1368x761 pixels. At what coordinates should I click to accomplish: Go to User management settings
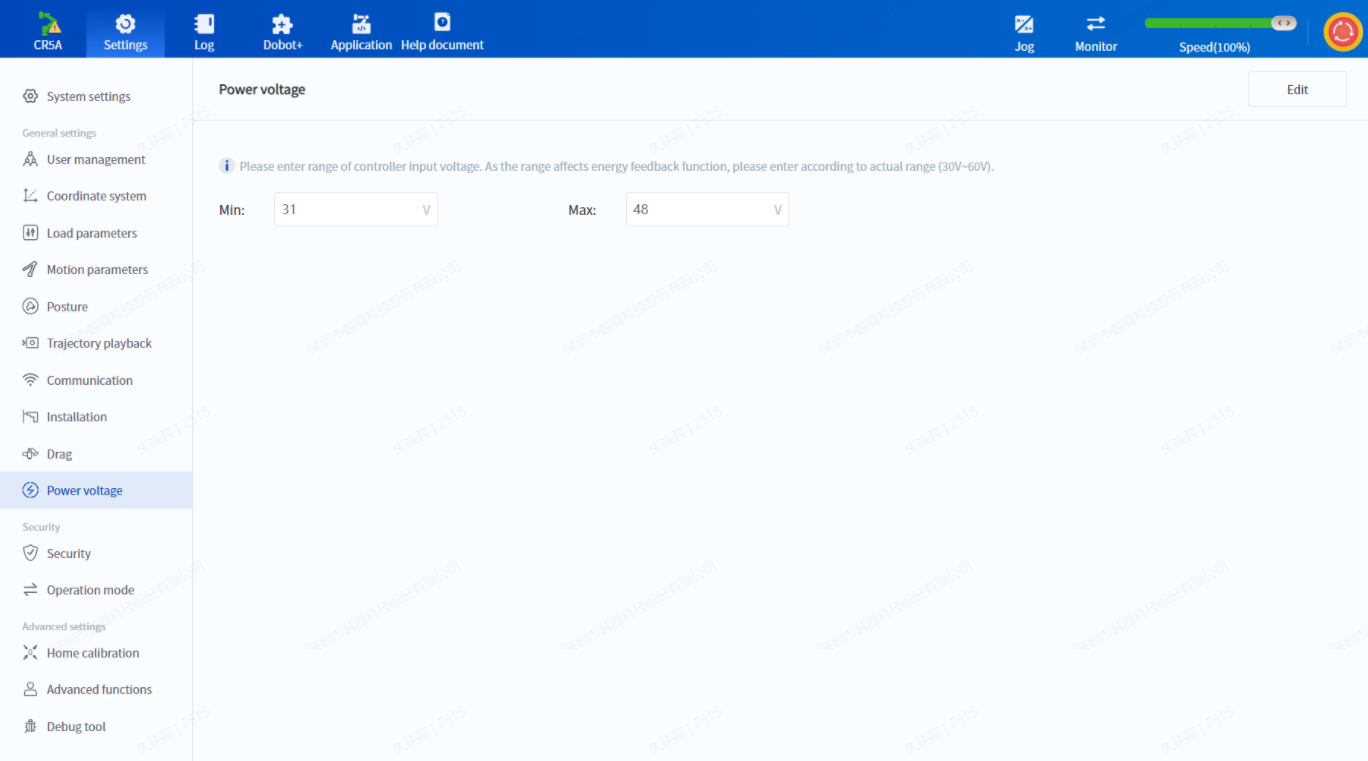[x=95, y=160]
